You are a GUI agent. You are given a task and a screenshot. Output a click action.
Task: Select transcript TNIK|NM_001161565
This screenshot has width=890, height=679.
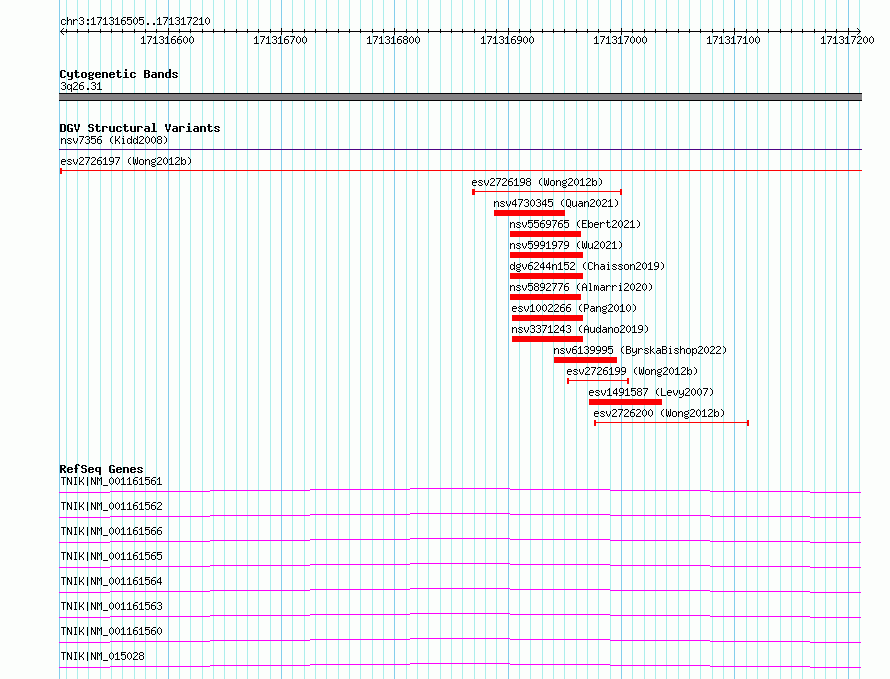(x=111, y=556)
